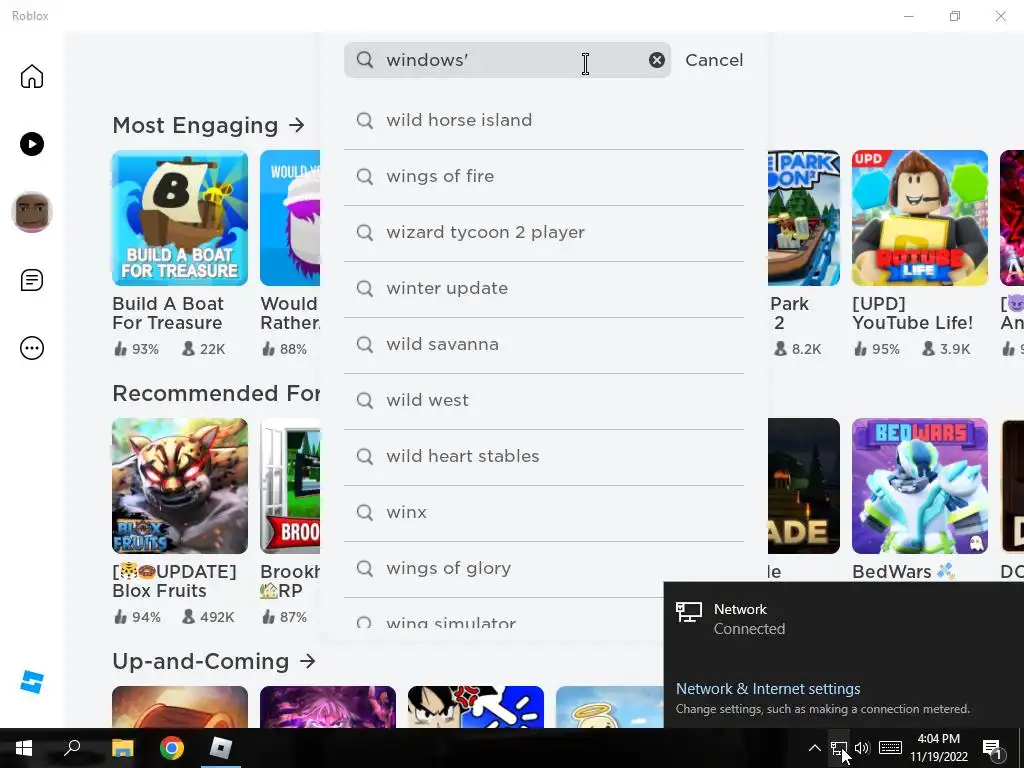This screenshot has width=1024, height=768.
Task: Open the Up-and-Coming section arrow
Action: click(x=307, y=661)
